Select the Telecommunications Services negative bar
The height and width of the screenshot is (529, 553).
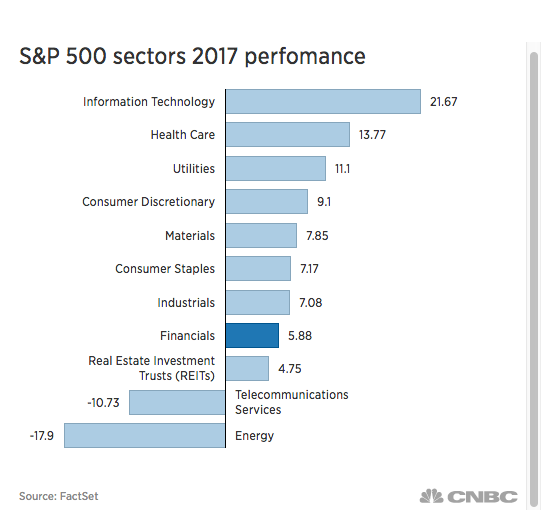coord(177,402)
